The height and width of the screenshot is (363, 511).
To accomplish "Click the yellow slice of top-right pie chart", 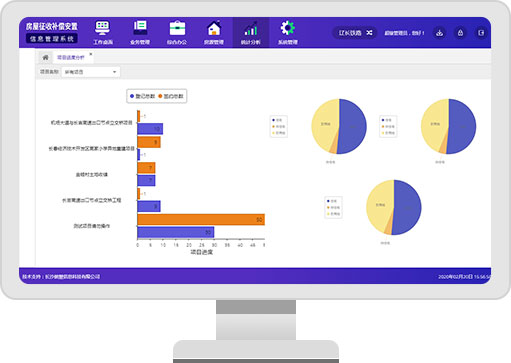I will (x=434, y=124).
